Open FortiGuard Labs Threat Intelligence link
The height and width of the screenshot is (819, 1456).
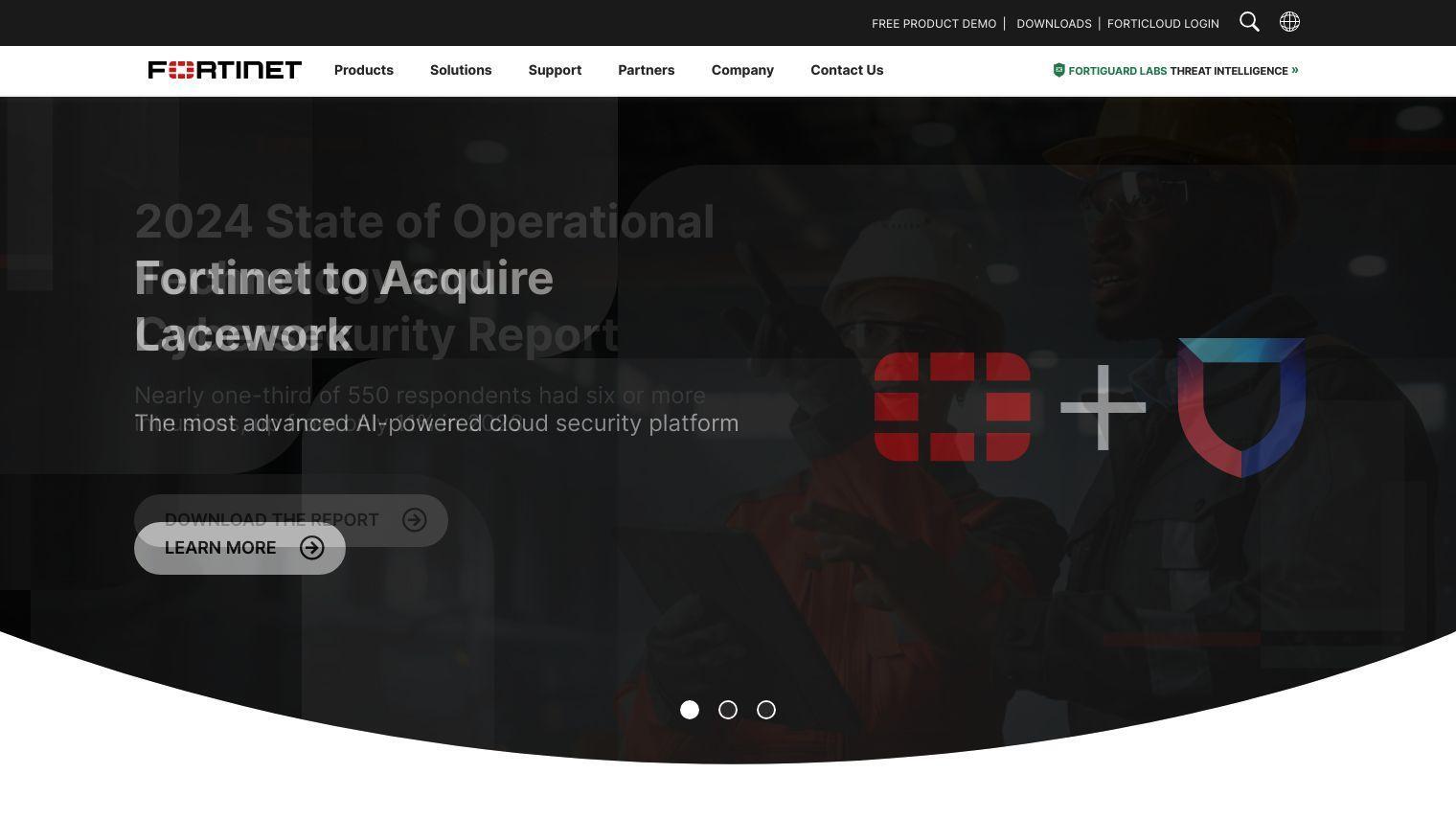[x=1176, y=70]
